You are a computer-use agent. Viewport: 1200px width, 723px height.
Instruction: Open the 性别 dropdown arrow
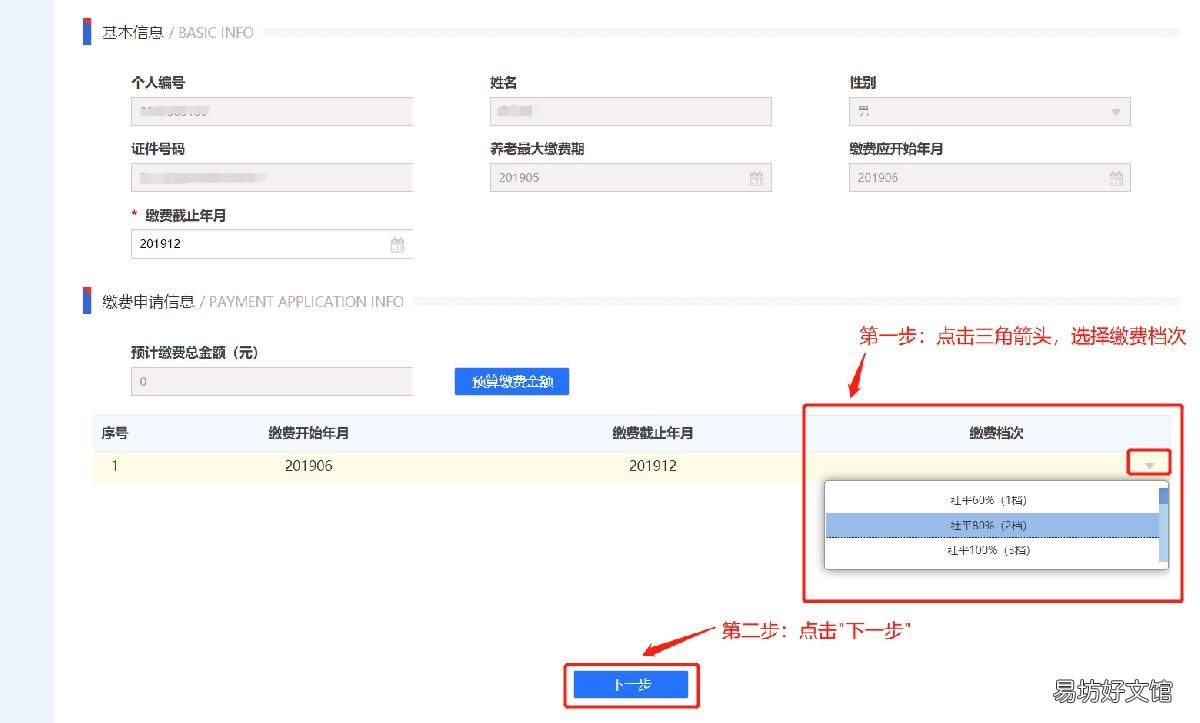[1116, 112]
